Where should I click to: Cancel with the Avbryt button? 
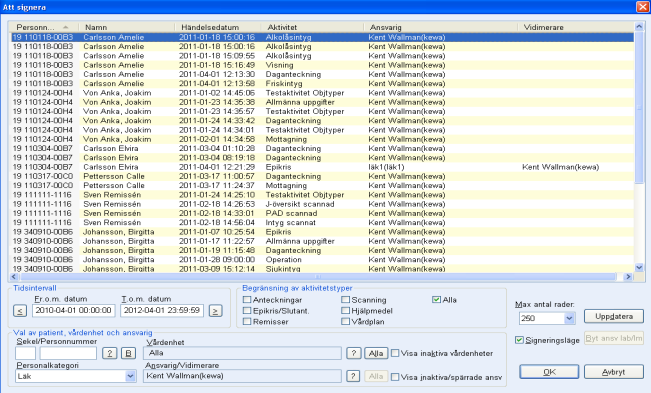614,372
